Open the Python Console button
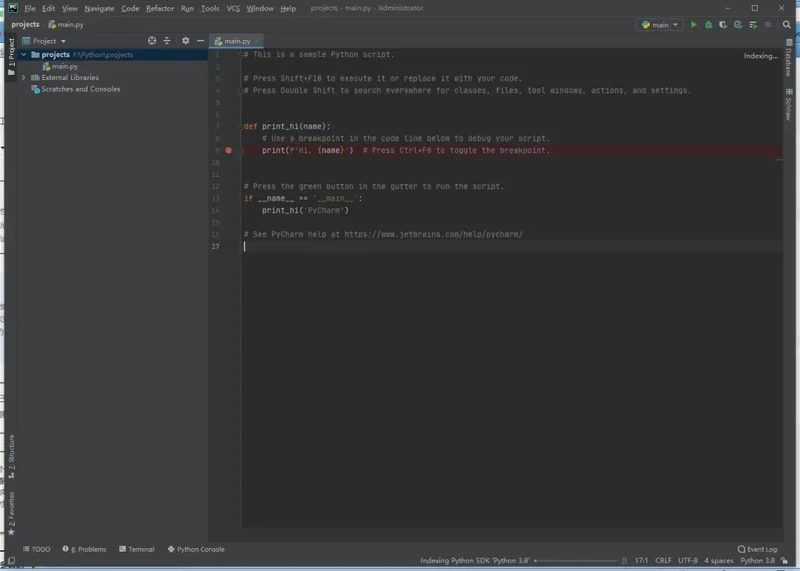Image resolution: width=800 pixels, height=571 pixels. pyautogui.click(x=196, y=549)
